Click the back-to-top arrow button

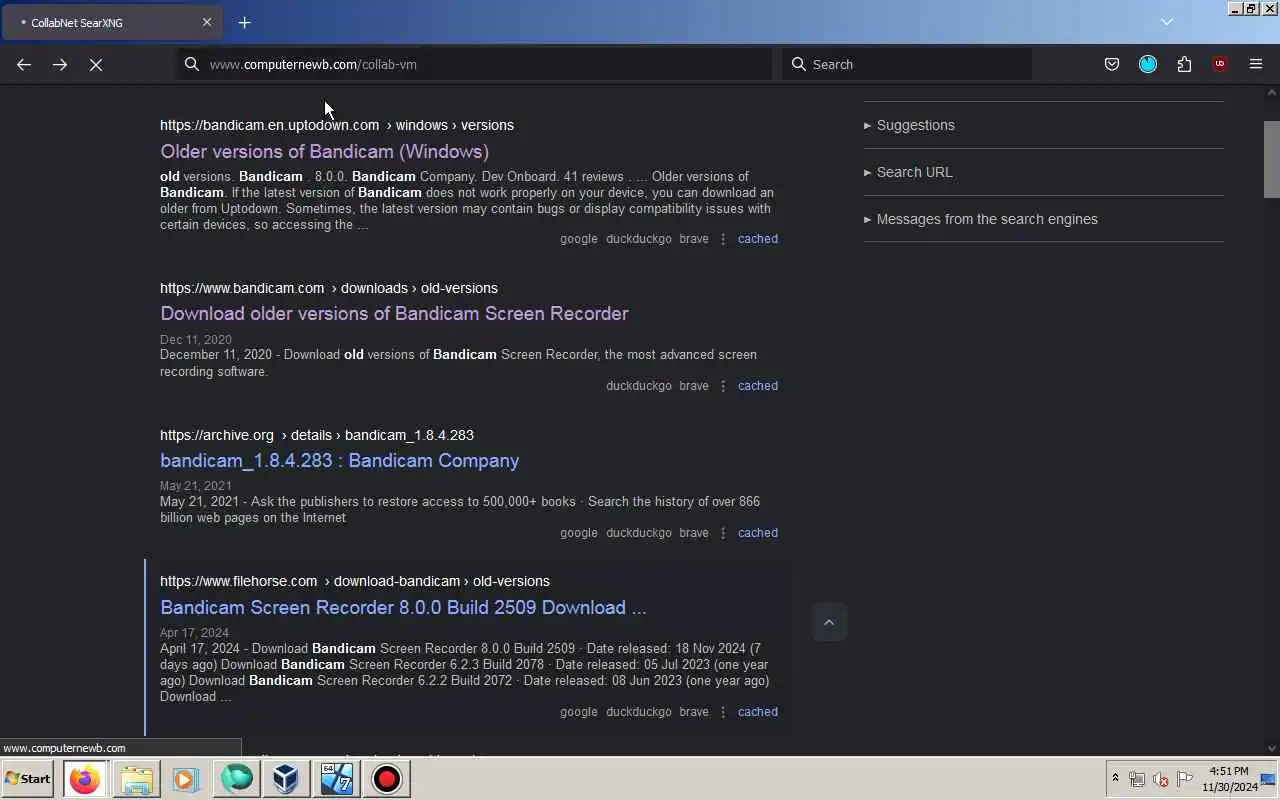pyautogui.click(x=829, y=622)
